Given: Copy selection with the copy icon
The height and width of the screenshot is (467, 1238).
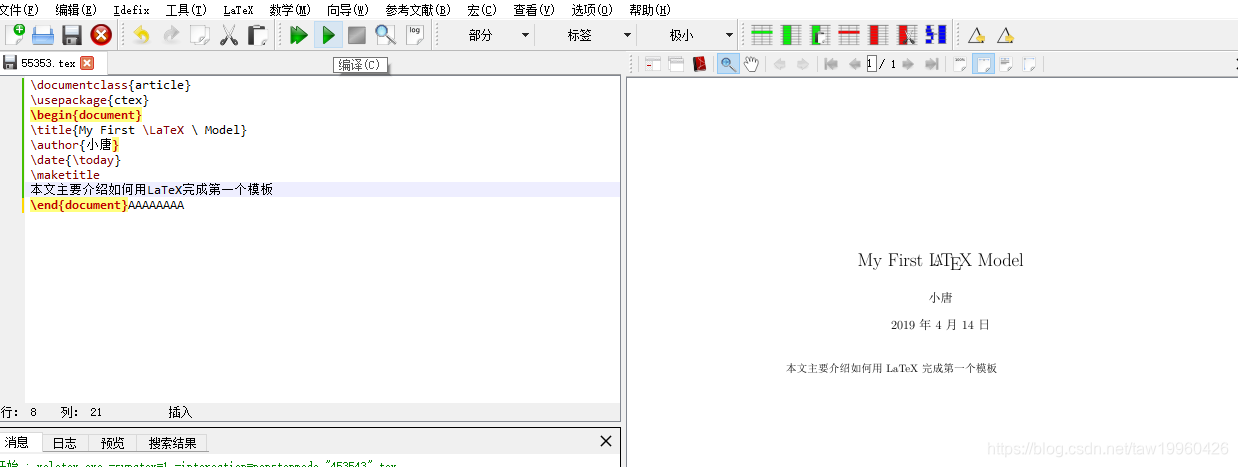Looking at the screenshot, I should point(200,35).
